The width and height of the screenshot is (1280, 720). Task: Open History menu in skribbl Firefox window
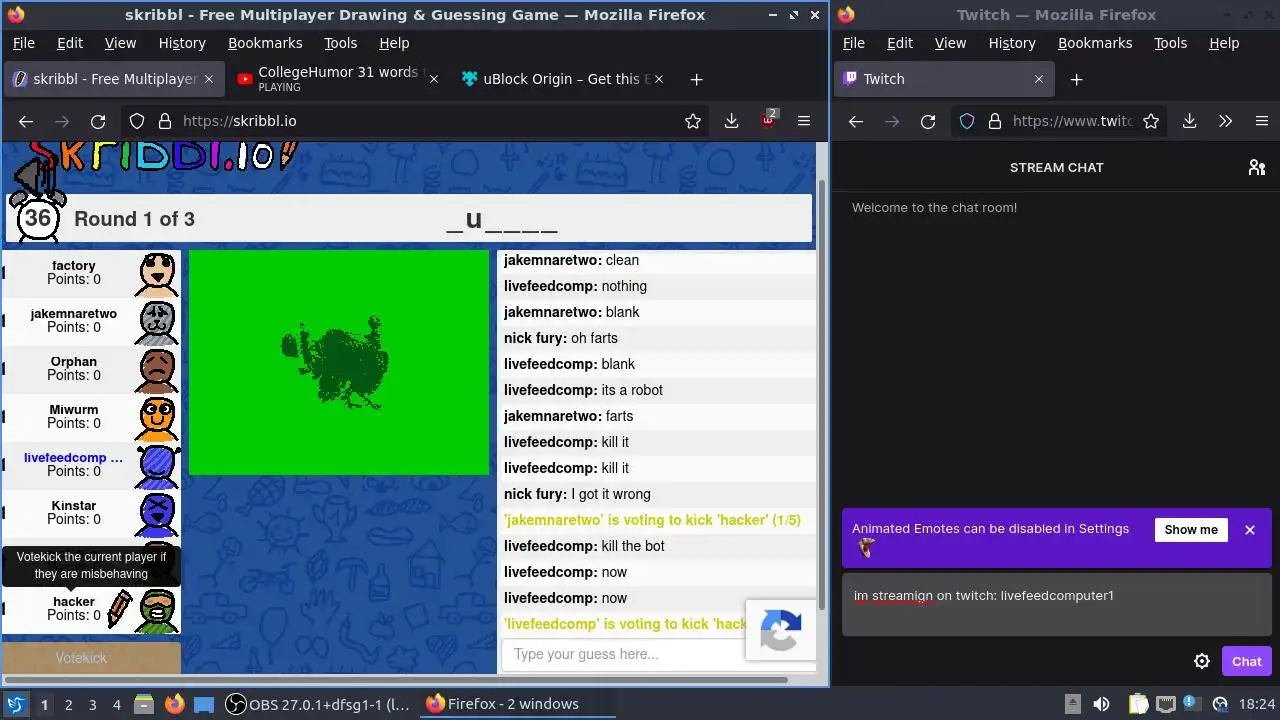[x=182, y=43]
